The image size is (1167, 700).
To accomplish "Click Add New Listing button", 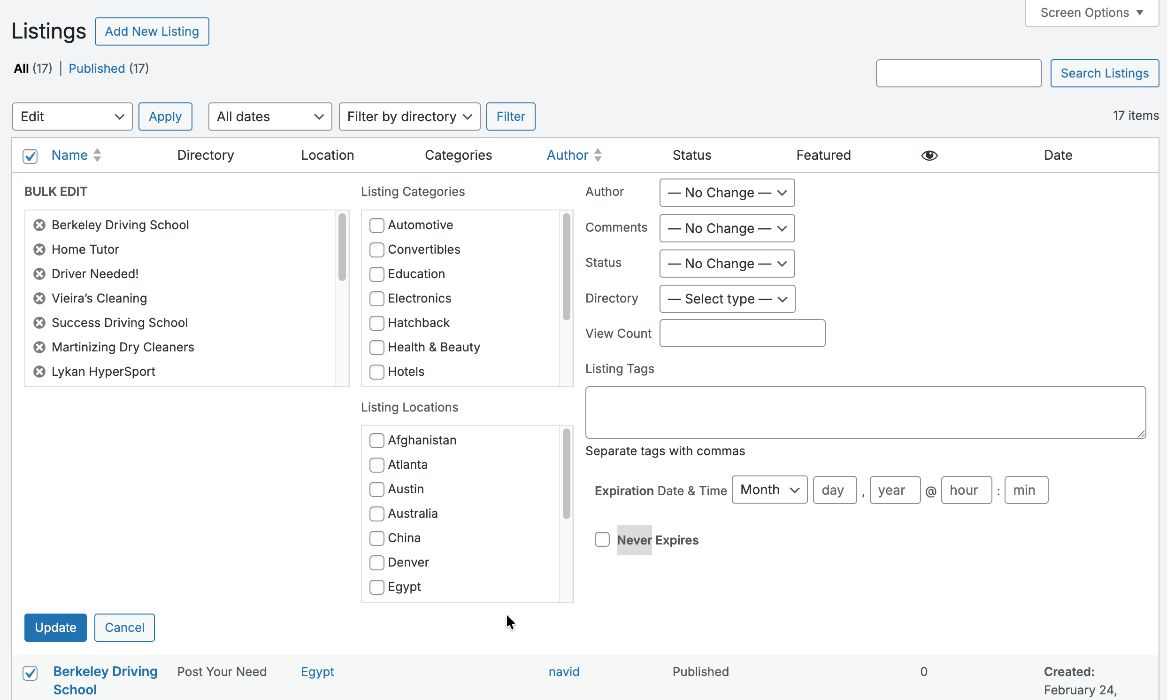I will (x=152, y=31).
